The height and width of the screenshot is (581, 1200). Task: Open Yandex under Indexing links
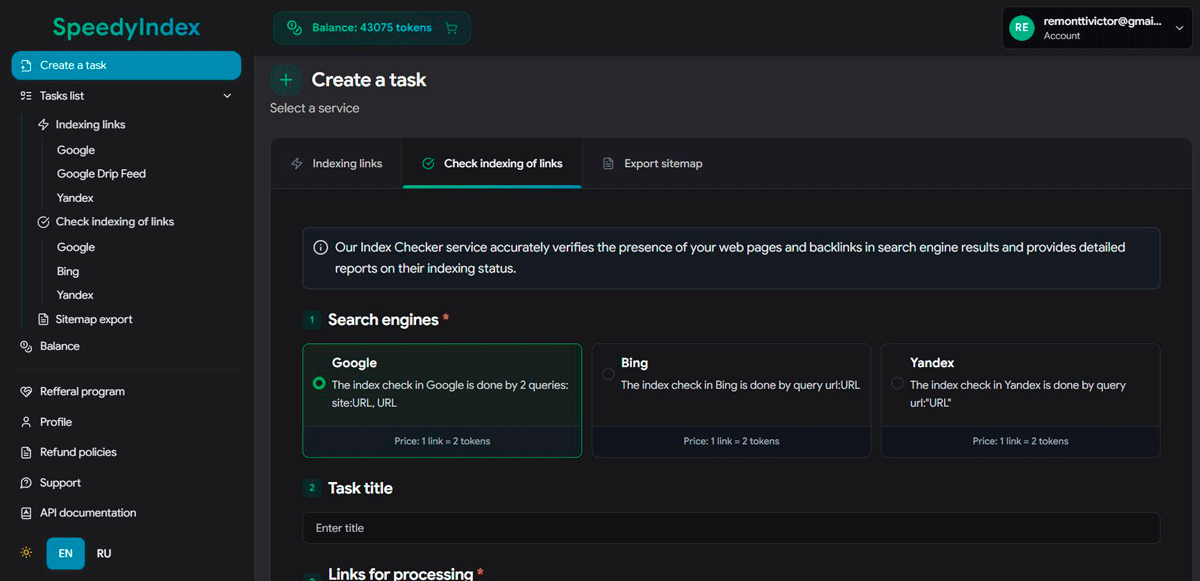coord(75,198)
